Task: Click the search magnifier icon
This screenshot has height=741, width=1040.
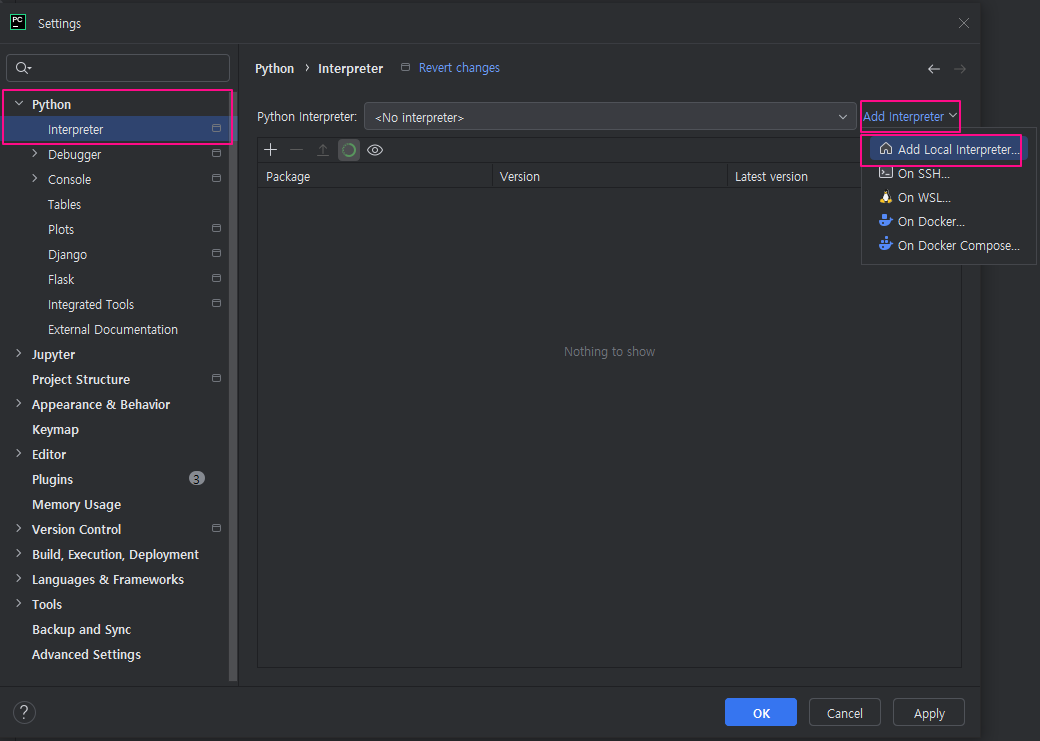Action: [23, 68]
